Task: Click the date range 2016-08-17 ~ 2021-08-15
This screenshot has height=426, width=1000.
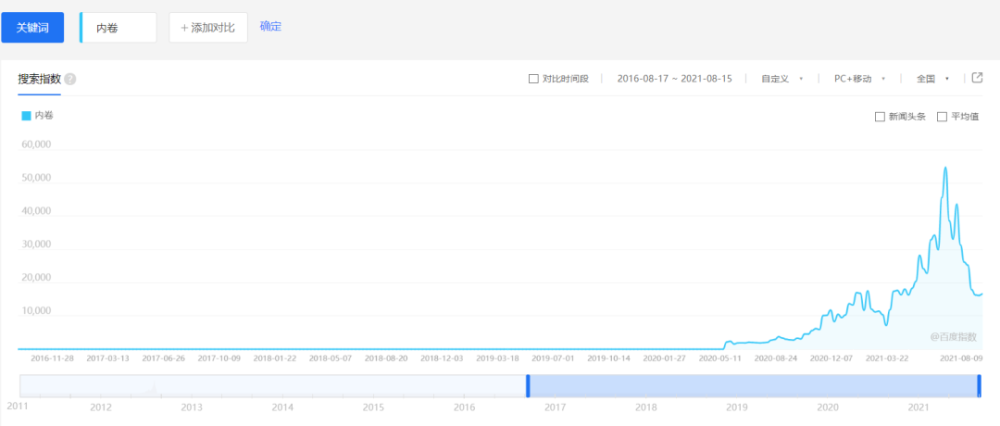Action: (x=675, y=78)
